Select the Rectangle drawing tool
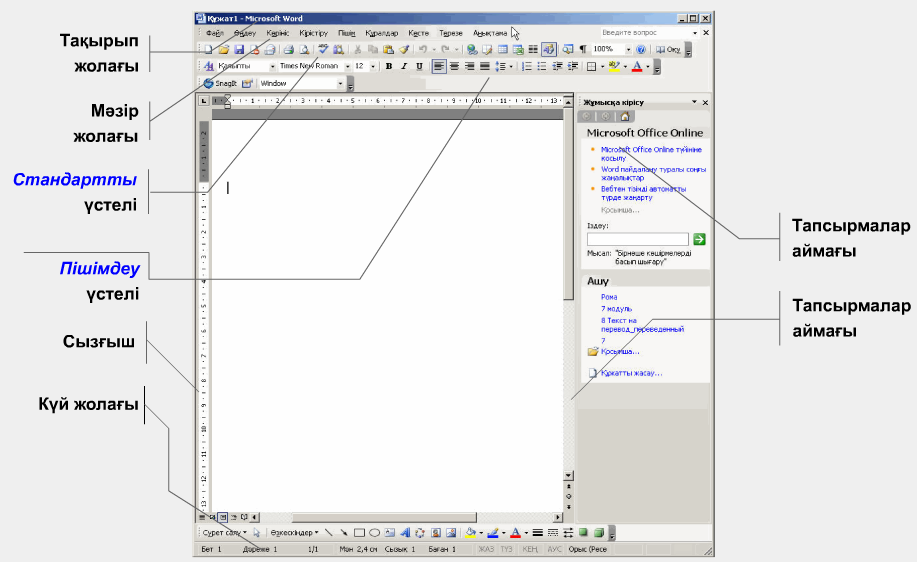The height and width of the screenshot is (562, 917). click(x=360, y=533)
